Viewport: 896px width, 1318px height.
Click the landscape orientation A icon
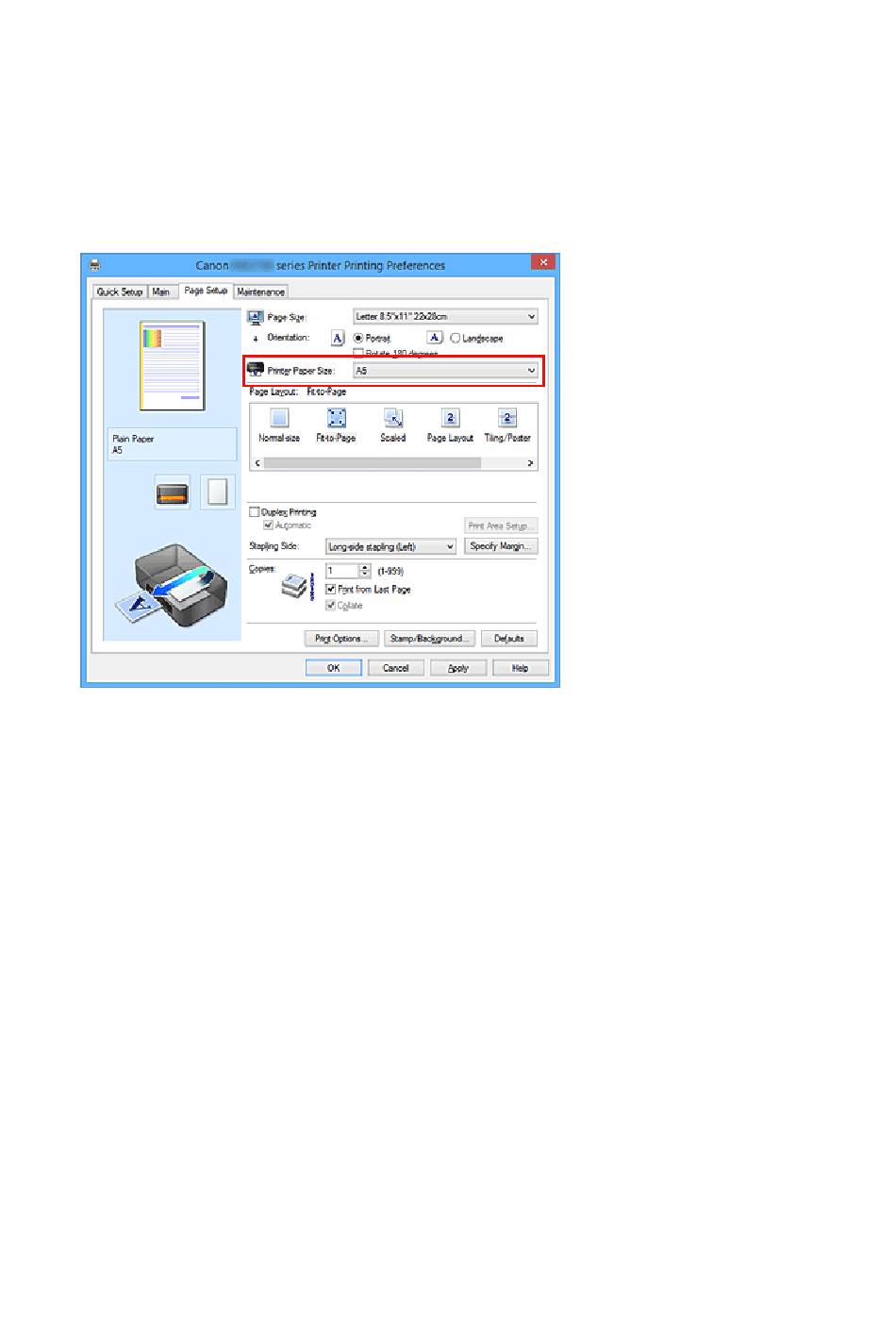click(435, 338)
